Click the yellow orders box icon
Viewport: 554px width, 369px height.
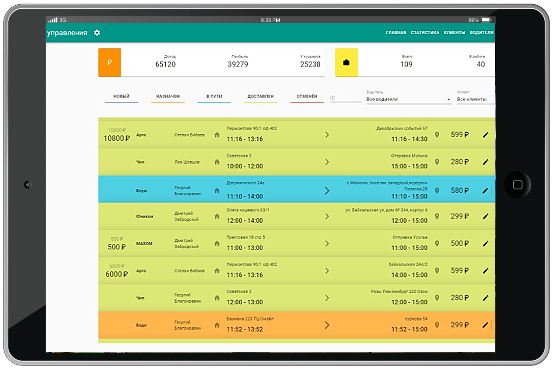click(346, 62)
